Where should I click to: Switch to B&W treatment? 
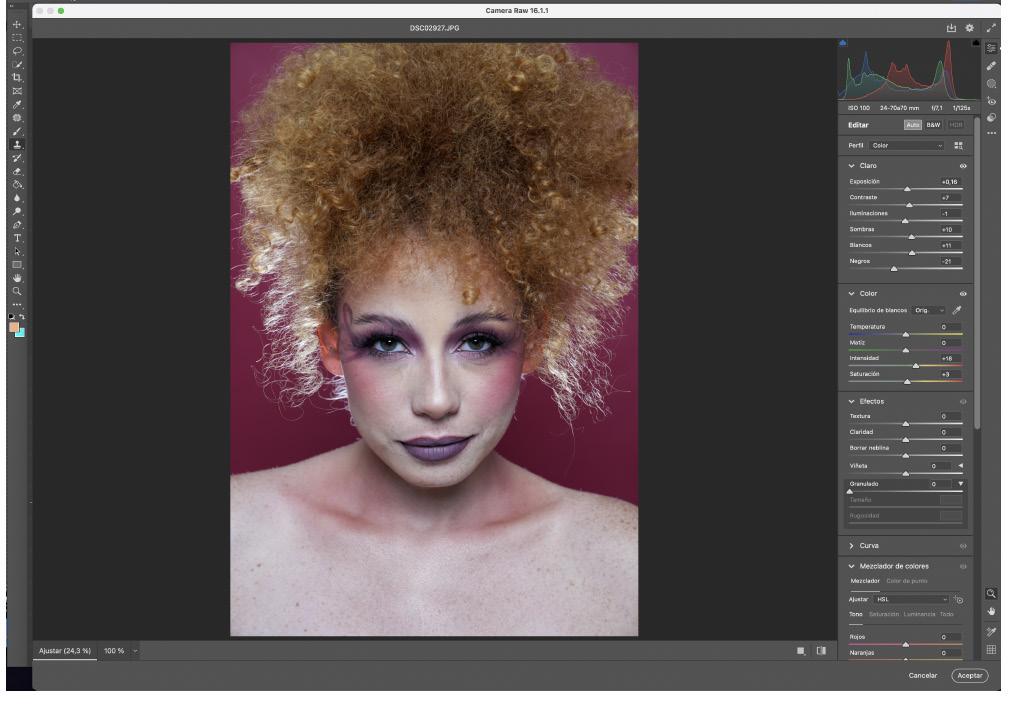coord(933,125)
